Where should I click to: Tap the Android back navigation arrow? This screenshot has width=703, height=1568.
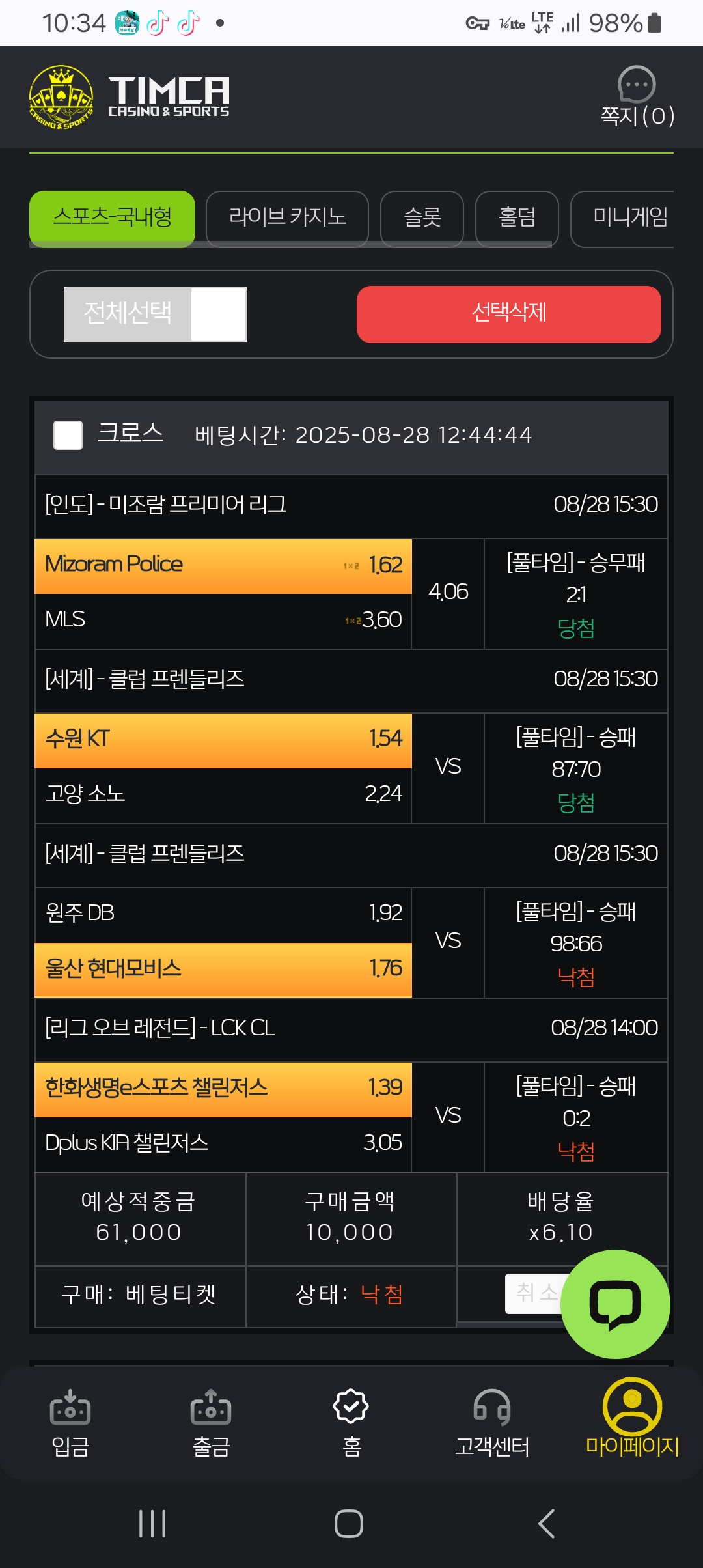[x=547, y=1524]
